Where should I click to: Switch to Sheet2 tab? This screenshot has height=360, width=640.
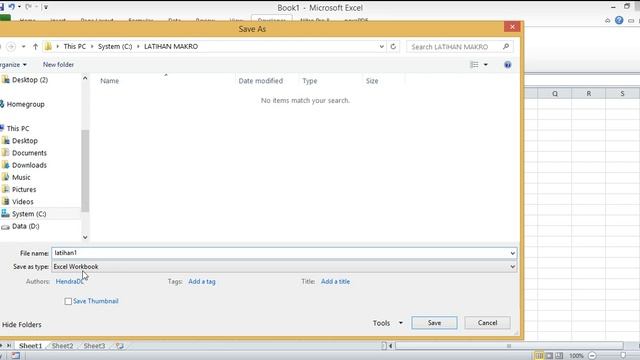click(62, 346)
